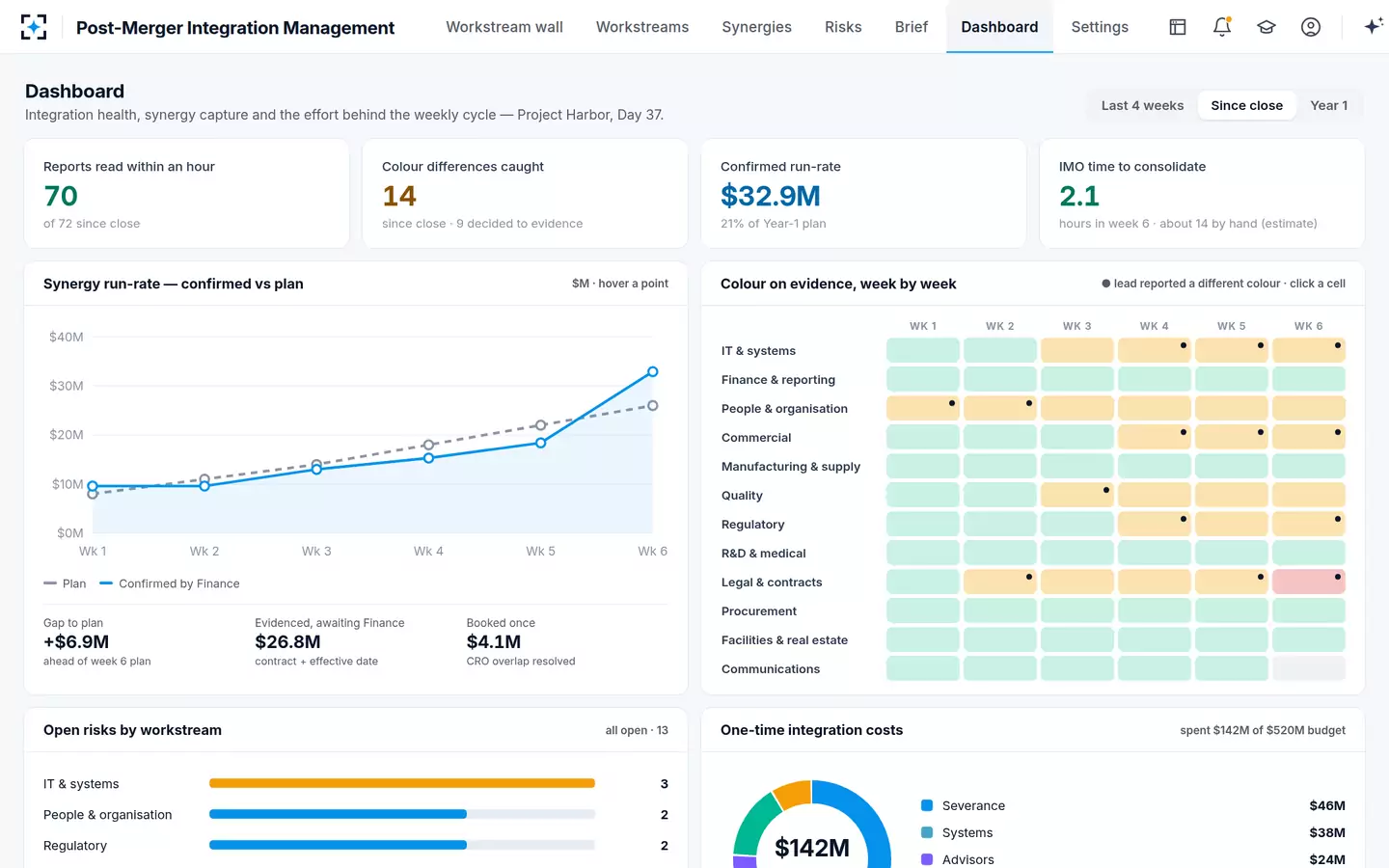Switch to the Workstream wall tab

coord(504,27)
